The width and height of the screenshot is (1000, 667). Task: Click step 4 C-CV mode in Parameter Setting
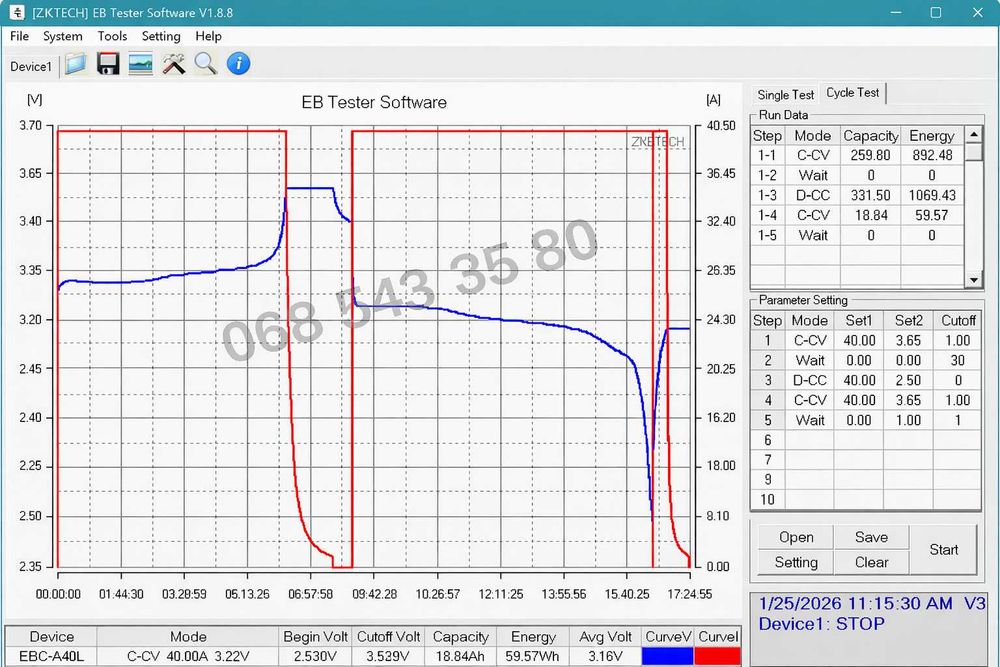[810, 400]
